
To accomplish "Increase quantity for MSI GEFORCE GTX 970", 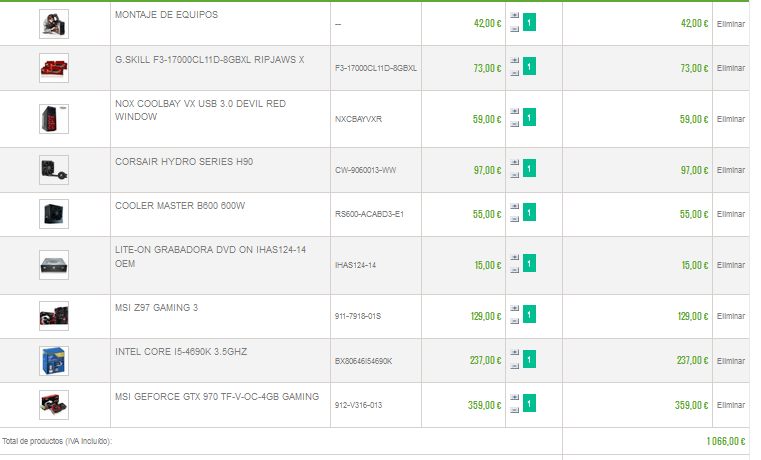I will [x=514, y=397].
